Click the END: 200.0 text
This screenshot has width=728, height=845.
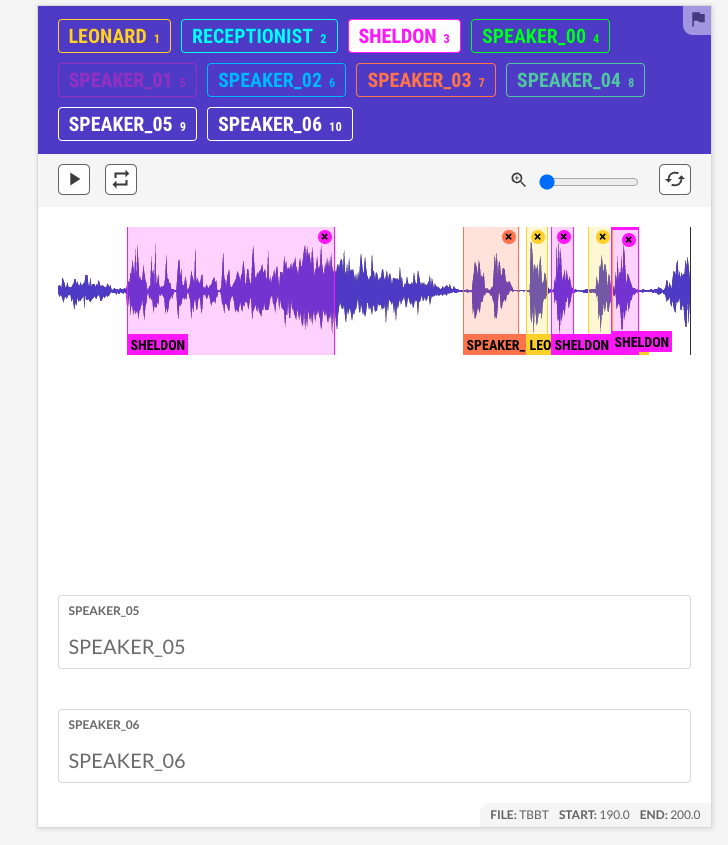[670, 815]
